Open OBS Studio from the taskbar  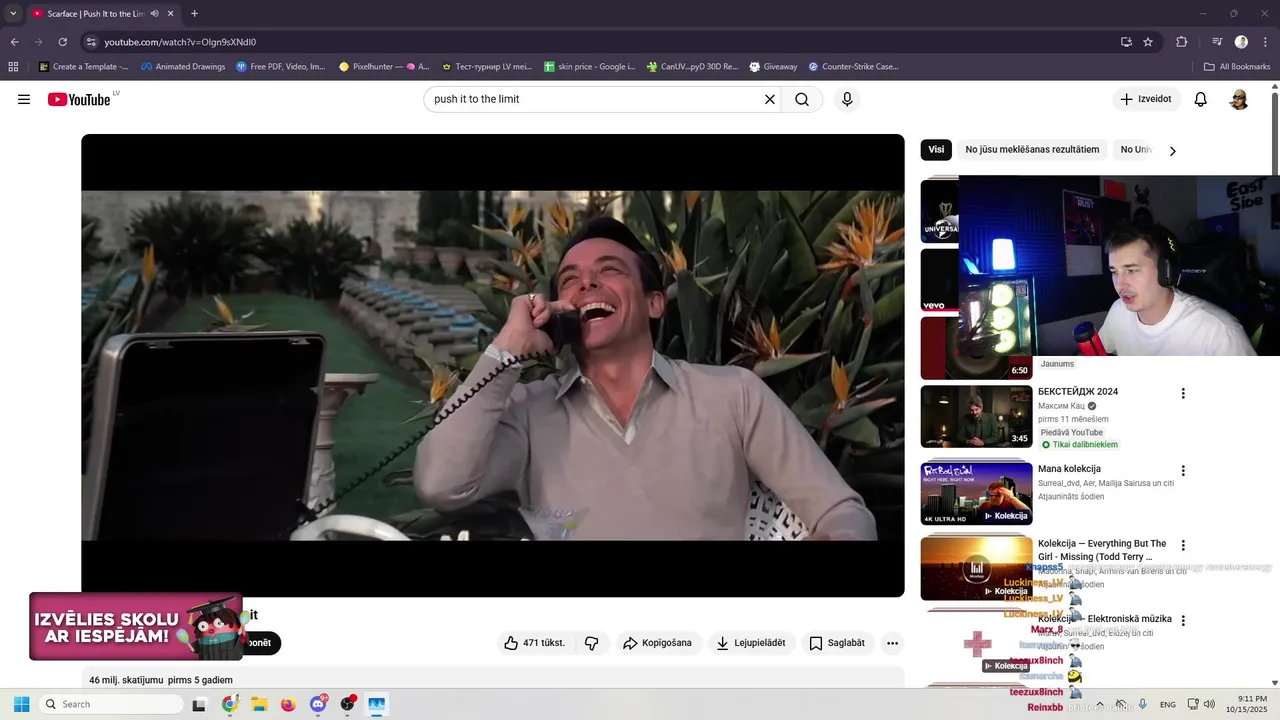(347, 704)
